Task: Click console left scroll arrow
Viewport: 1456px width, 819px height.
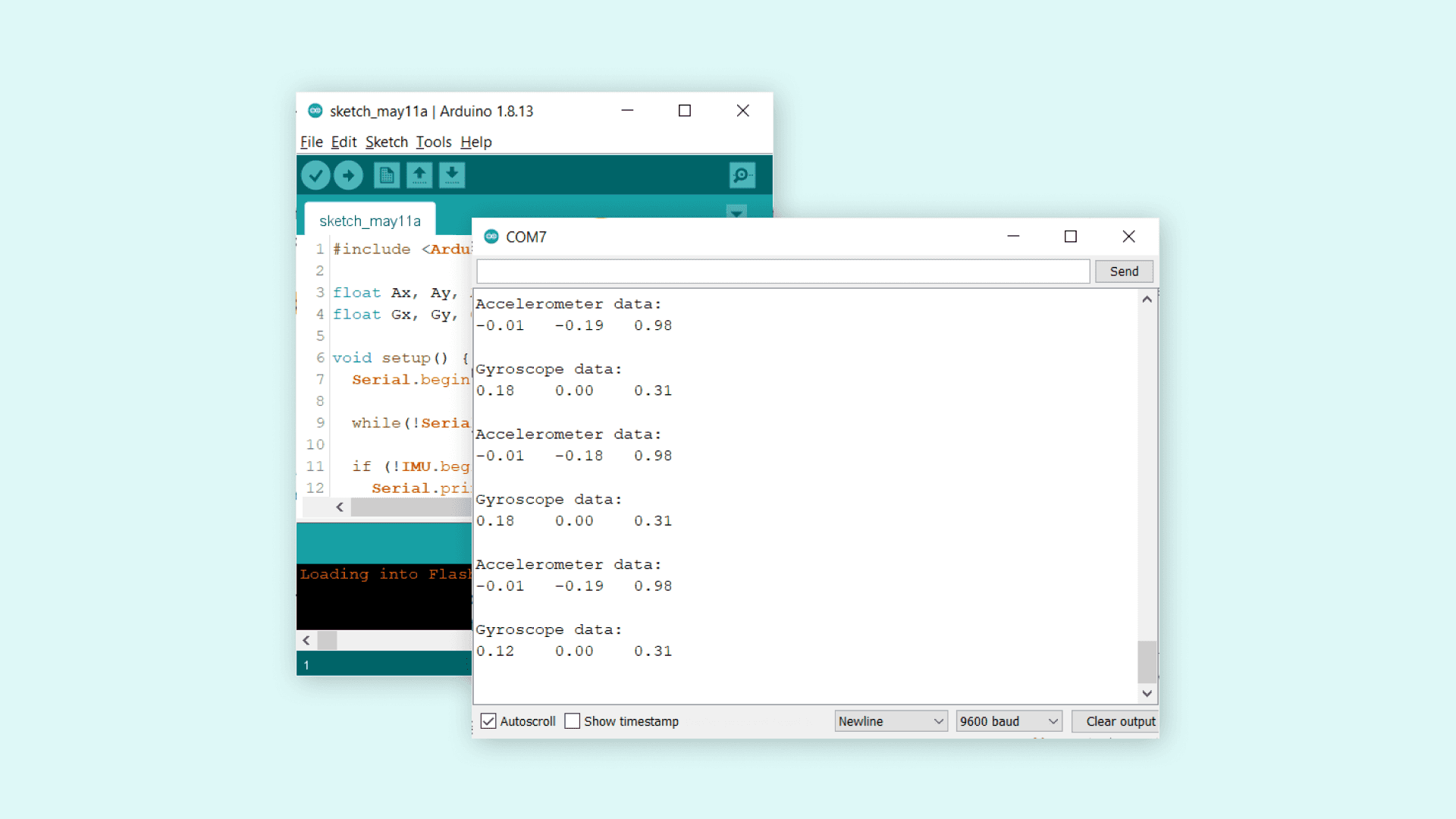Action: click(306, 640)
